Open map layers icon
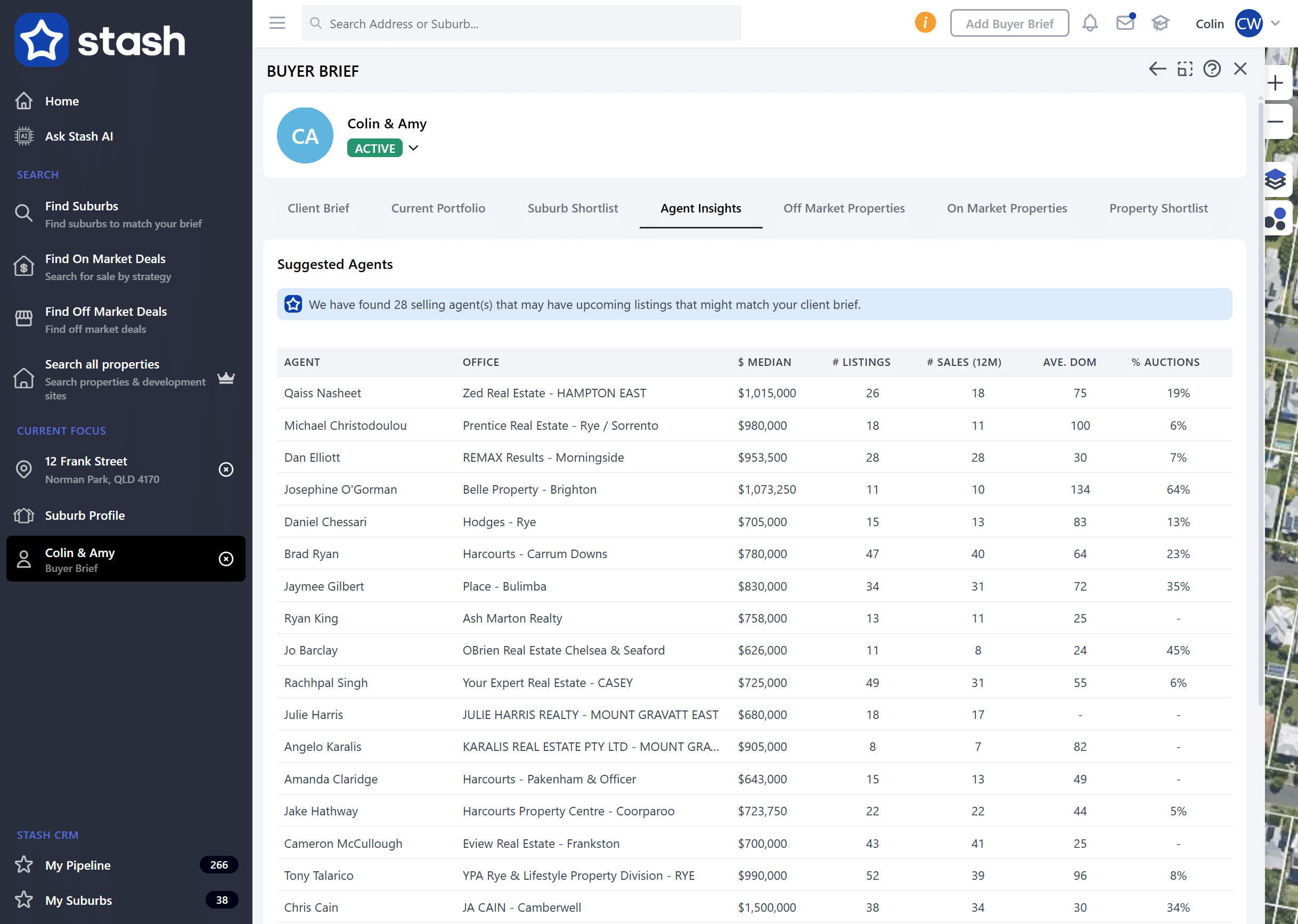The width and height of the screenshot is (1298, 924). (1276, 180)
